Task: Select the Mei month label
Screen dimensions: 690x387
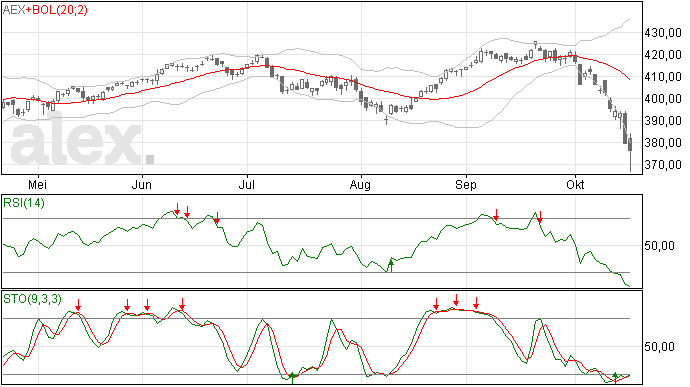Action: point(37,184)
